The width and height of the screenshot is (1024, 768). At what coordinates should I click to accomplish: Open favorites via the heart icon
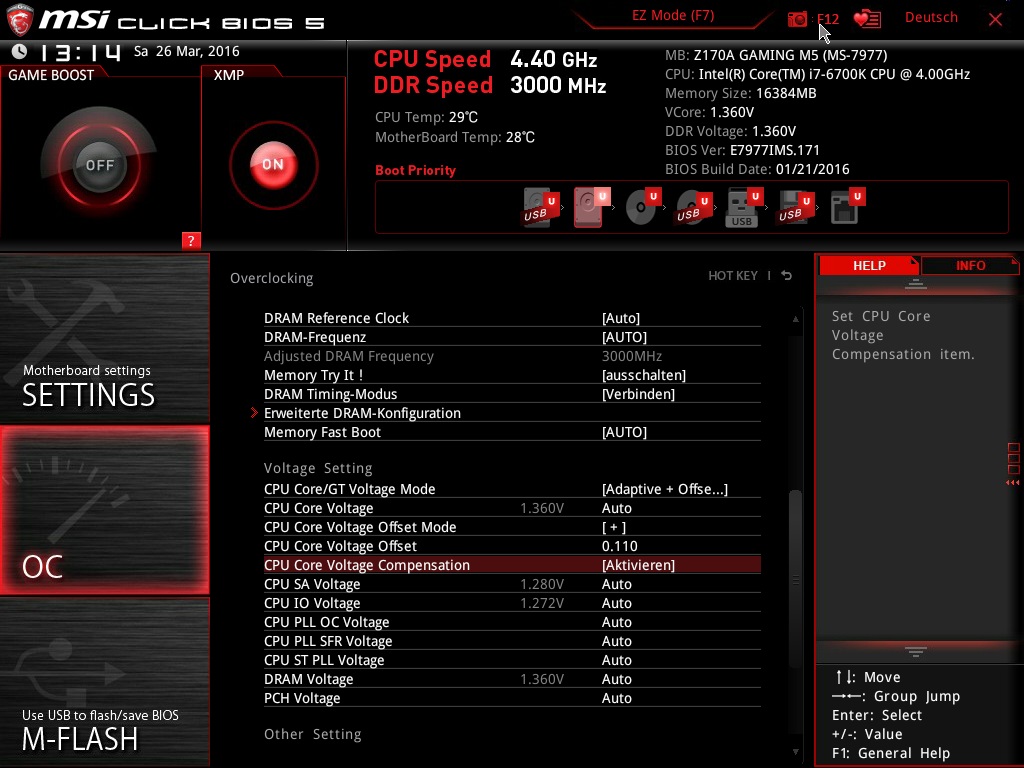point(867,19)
